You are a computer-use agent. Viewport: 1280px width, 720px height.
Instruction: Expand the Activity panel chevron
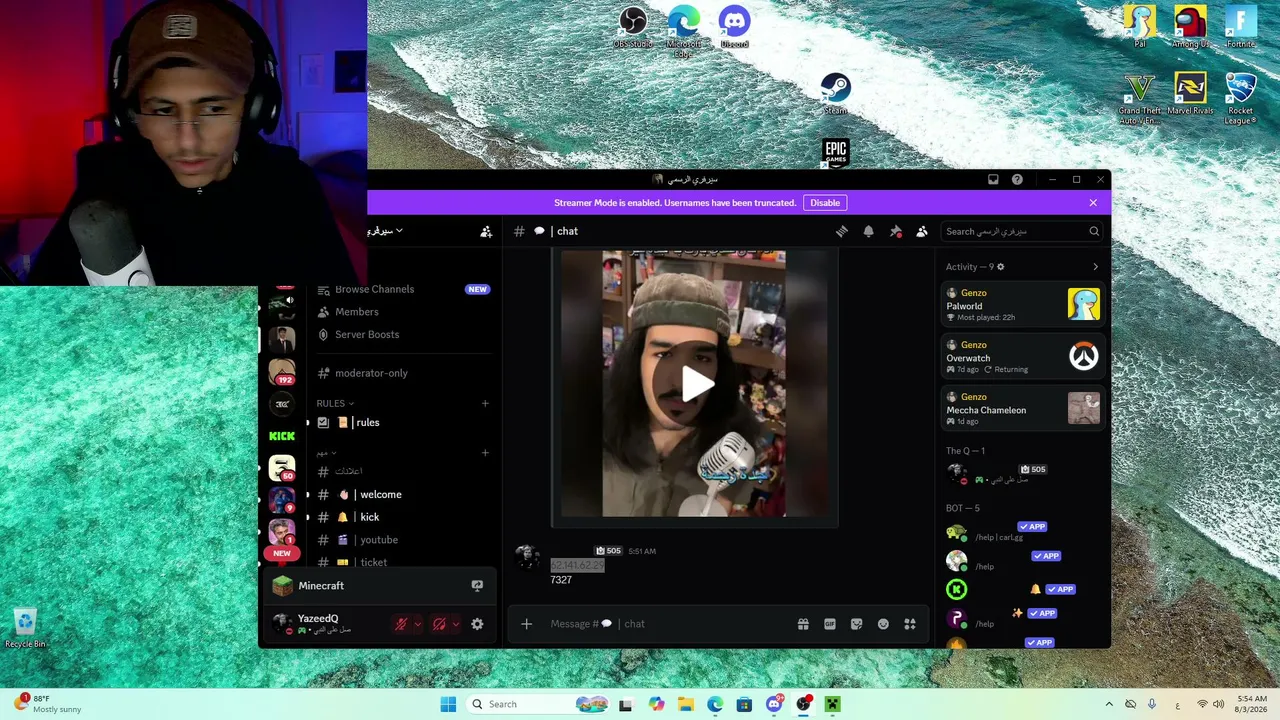[x=1095, y=267]
